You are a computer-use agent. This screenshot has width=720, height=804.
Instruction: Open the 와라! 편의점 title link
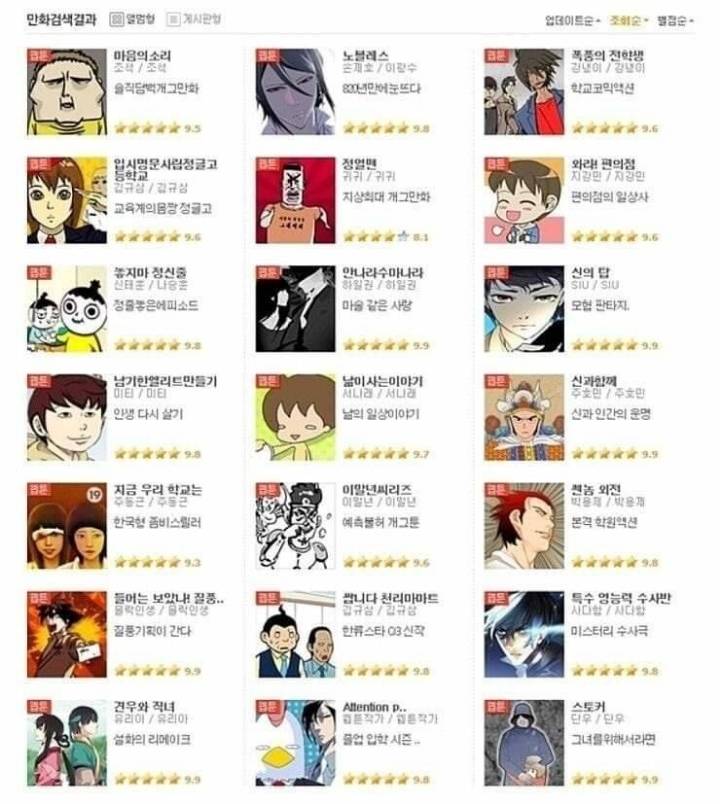pos(603,164)
